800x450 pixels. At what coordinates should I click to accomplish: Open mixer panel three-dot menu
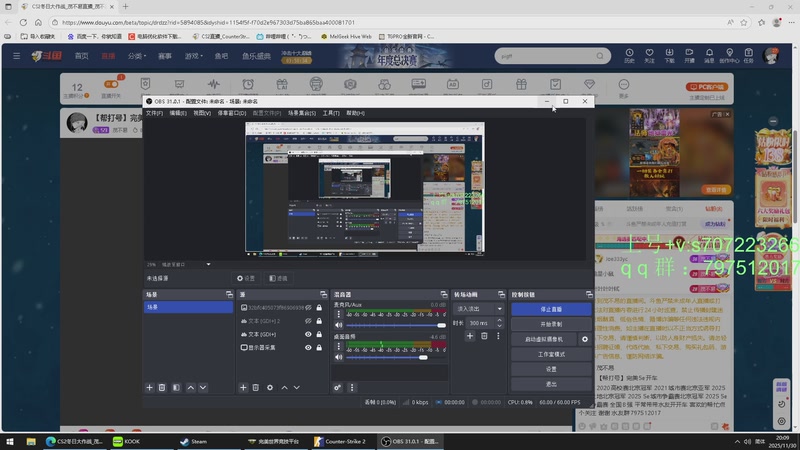tap(352, 388)
